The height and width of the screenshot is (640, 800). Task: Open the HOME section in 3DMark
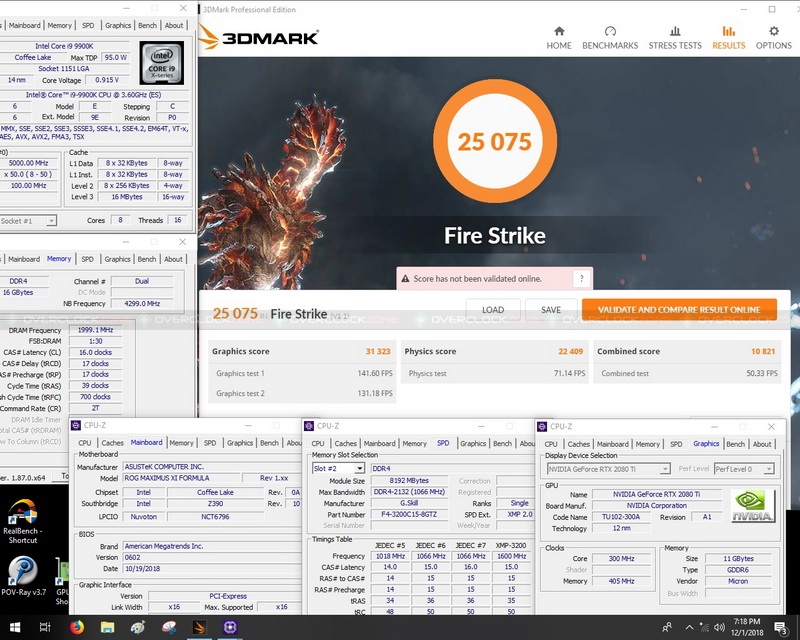(559, 38)
